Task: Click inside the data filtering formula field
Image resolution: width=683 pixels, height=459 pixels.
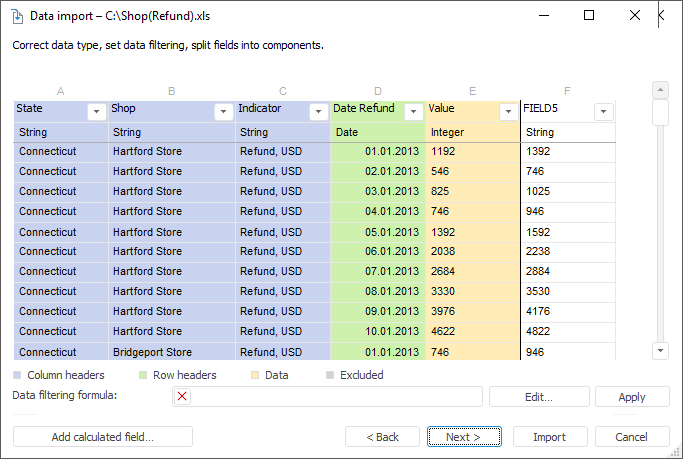Action: [x=335, y=397]
